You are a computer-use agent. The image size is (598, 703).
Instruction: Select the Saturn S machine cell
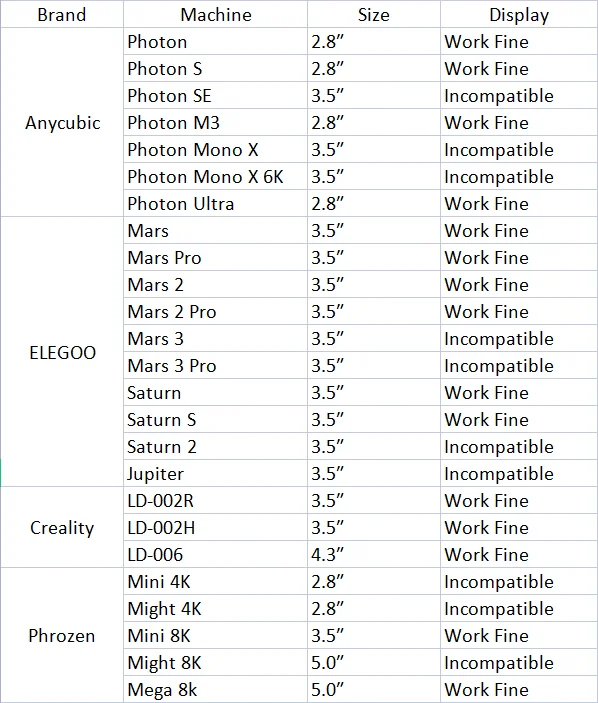pos(216,420)
